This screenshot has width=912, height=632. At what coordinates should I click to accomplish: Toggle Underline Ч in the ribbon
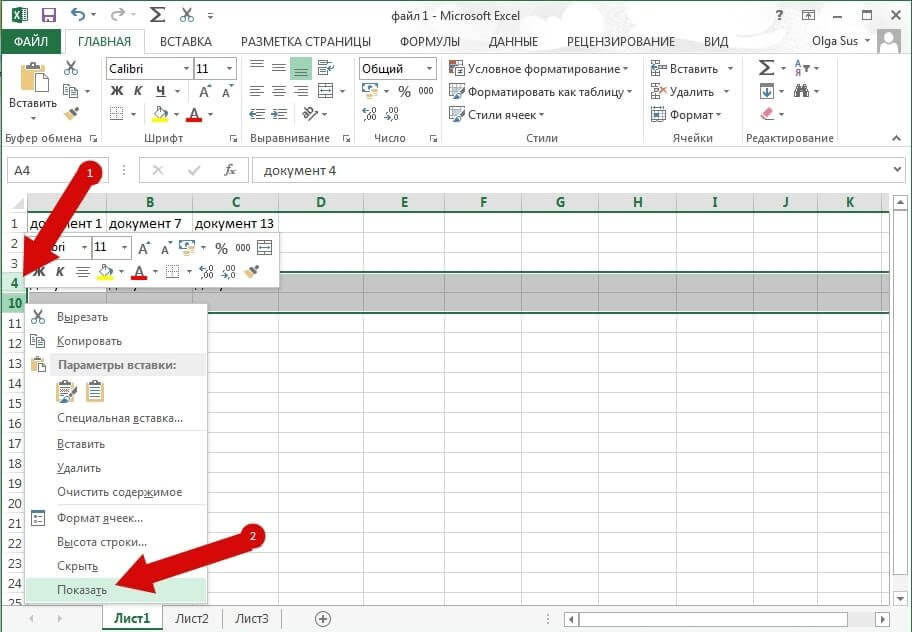[x=161, y=91]
